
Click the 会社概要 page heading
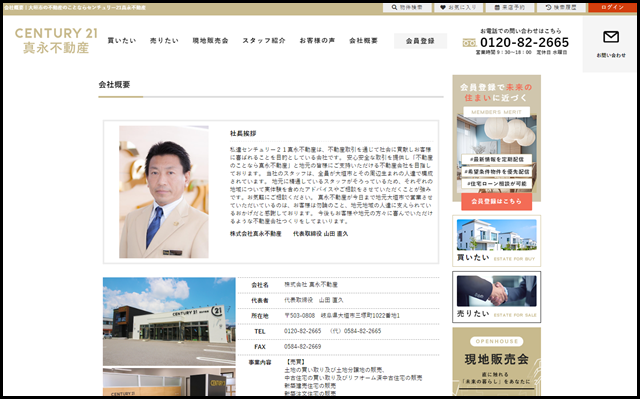[114, 84]
